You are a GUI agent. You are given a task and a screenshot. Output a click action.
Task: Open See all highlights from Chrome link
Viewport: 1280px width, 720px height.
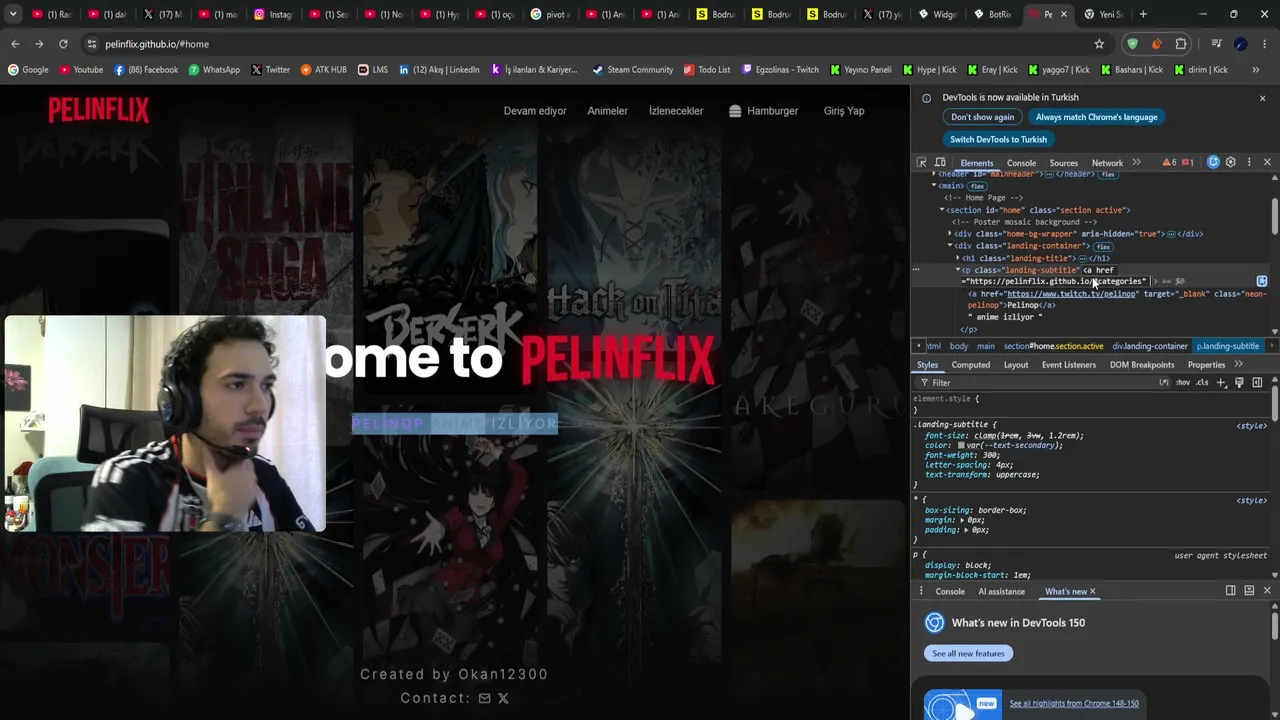click(x=1074, y=703)
